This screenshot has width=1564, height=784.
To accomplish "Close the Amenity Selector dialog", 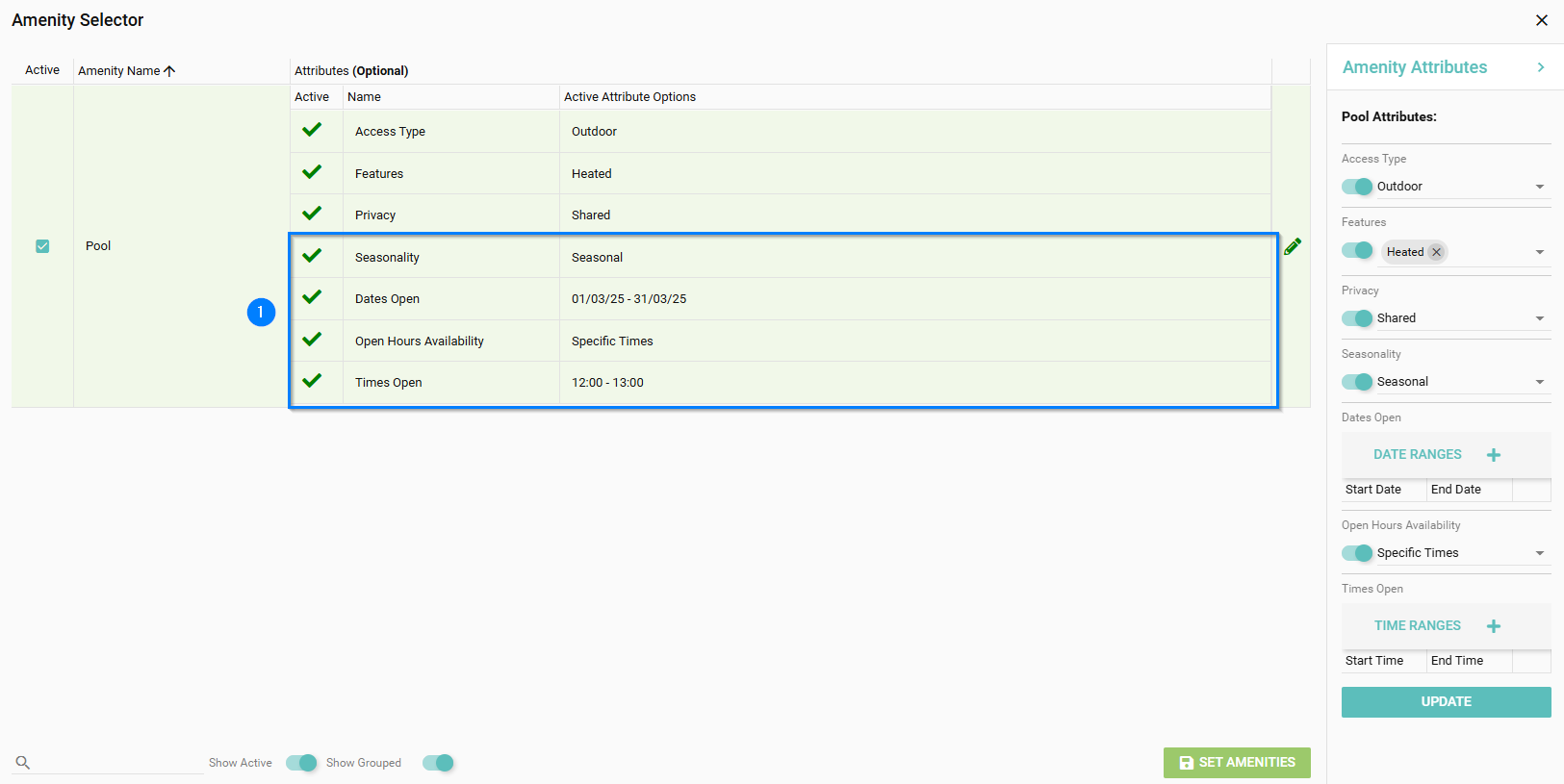I will [1541, 20].
